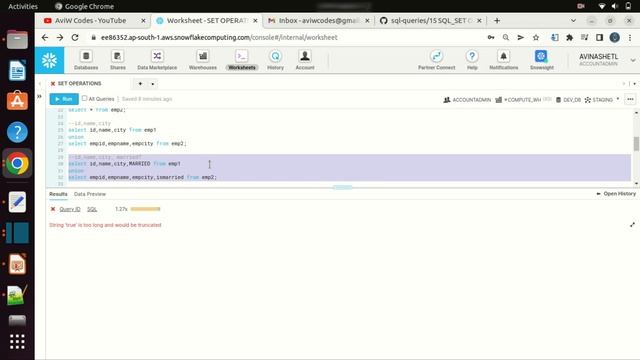
Task: Open the History page
Action: click(276, 60)
